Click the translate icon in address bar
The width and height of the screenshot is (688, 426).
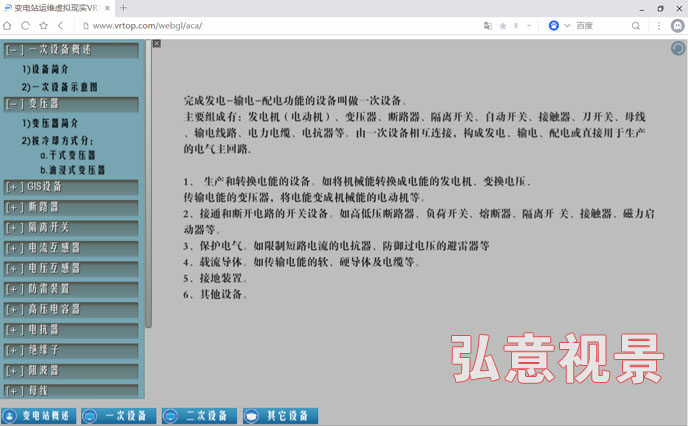[x=487, y=26]
